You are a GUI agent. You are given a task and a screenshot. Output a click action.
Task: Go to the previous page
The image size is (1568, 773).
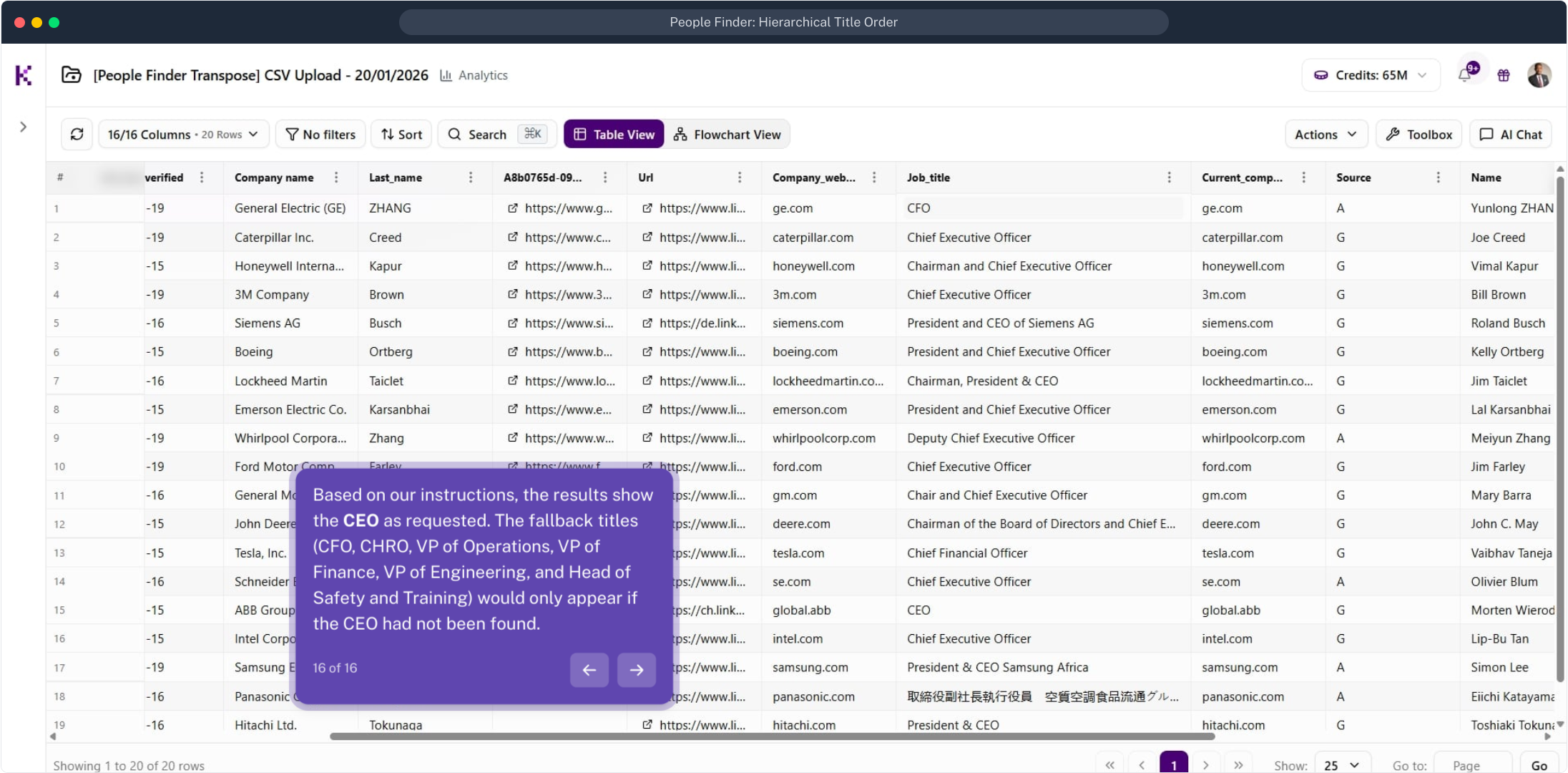pos(1142,764)
